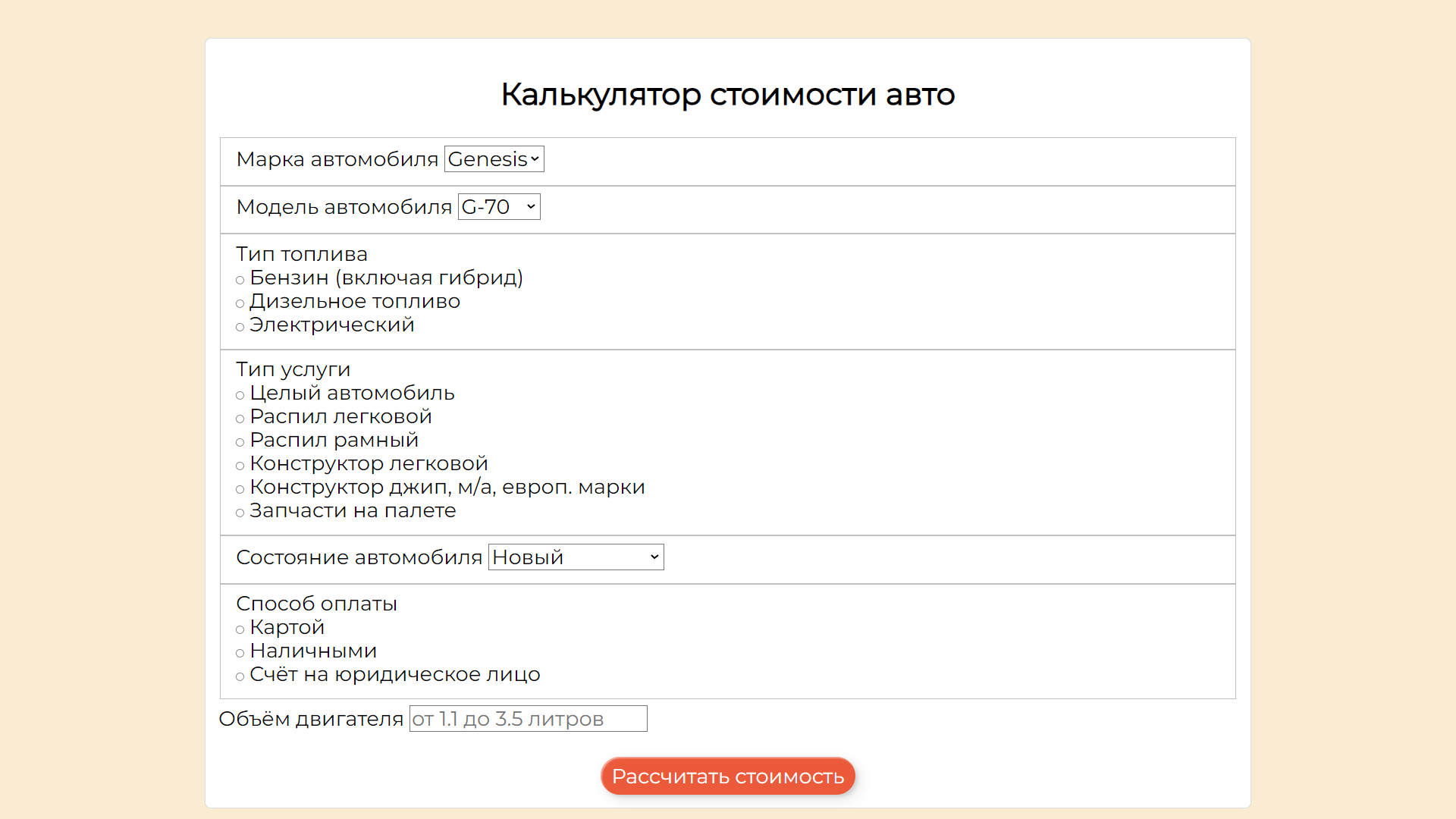Select payment method Картой
Viewport: 1456px width, 819px height.
click(240, 629)
